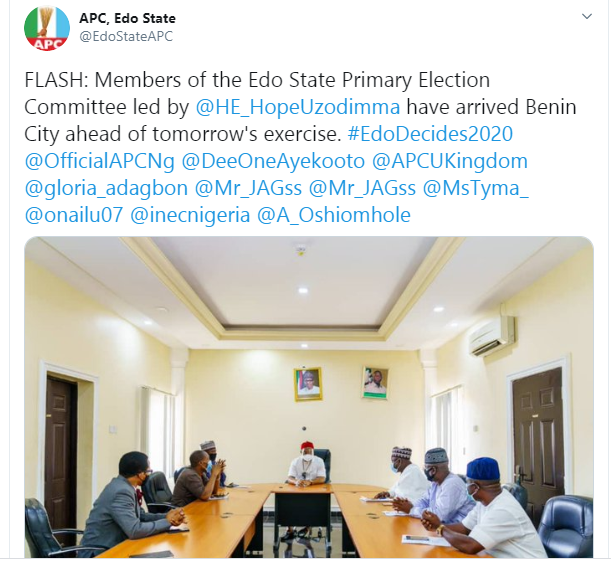This screenshot has height=564, width=611.
Task: Click the air conditioner in the photo
Action: pyautogui.click(x=491, y=336)
